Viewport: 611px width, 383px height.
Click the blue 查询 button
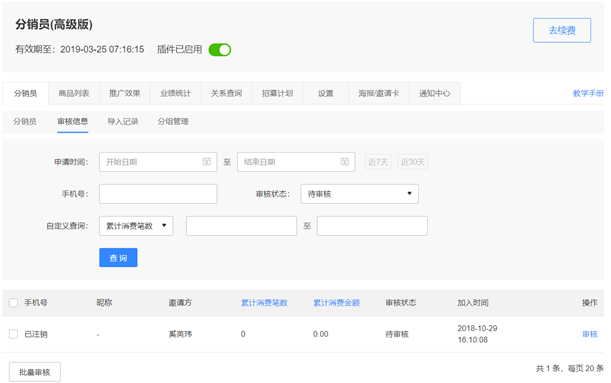[x=118, y=258]
